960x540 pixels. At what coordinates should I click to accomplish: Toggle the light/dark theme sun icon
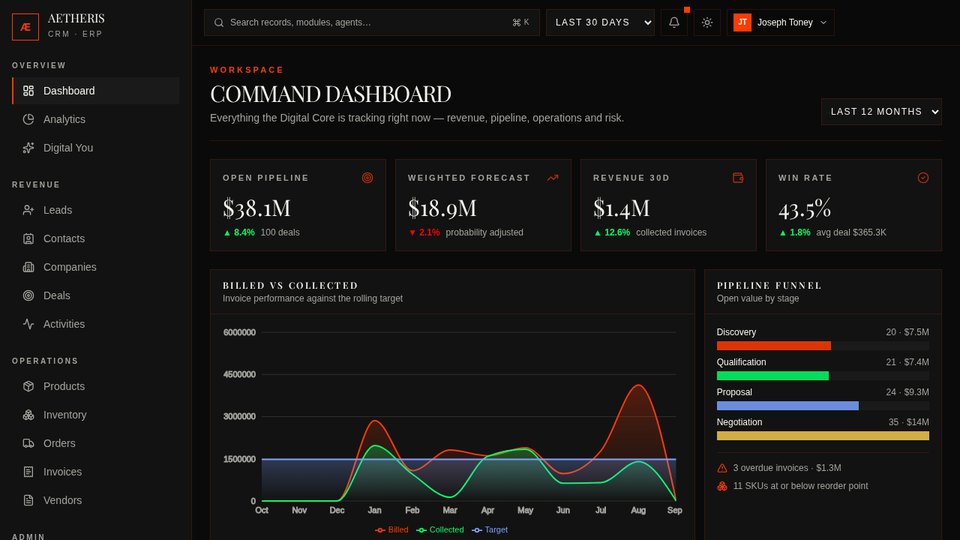pos(707,23)
